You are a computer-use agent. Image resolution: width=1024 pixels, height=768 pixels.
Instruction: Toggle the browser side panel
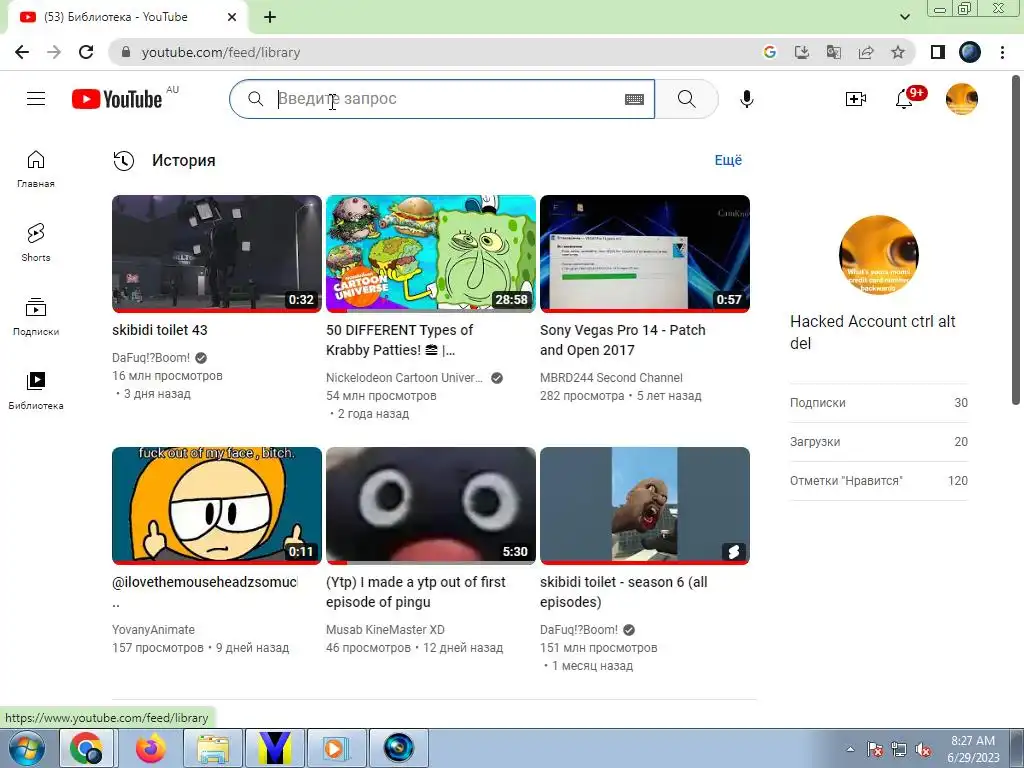pyautogui.click(x=938, y=52)
